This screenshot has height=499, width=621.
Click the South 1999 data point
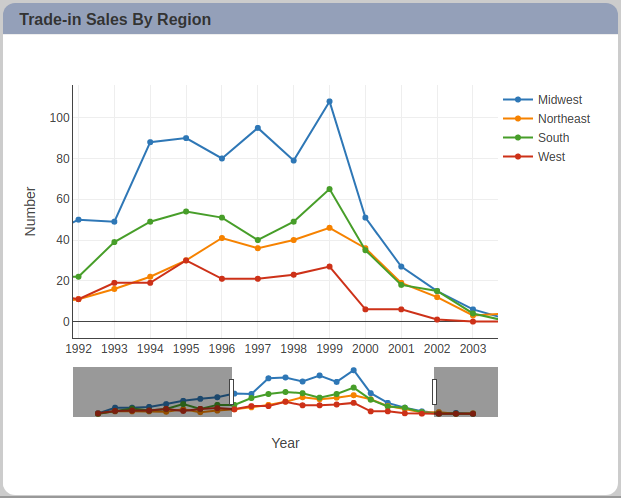(x=330, y=189)
